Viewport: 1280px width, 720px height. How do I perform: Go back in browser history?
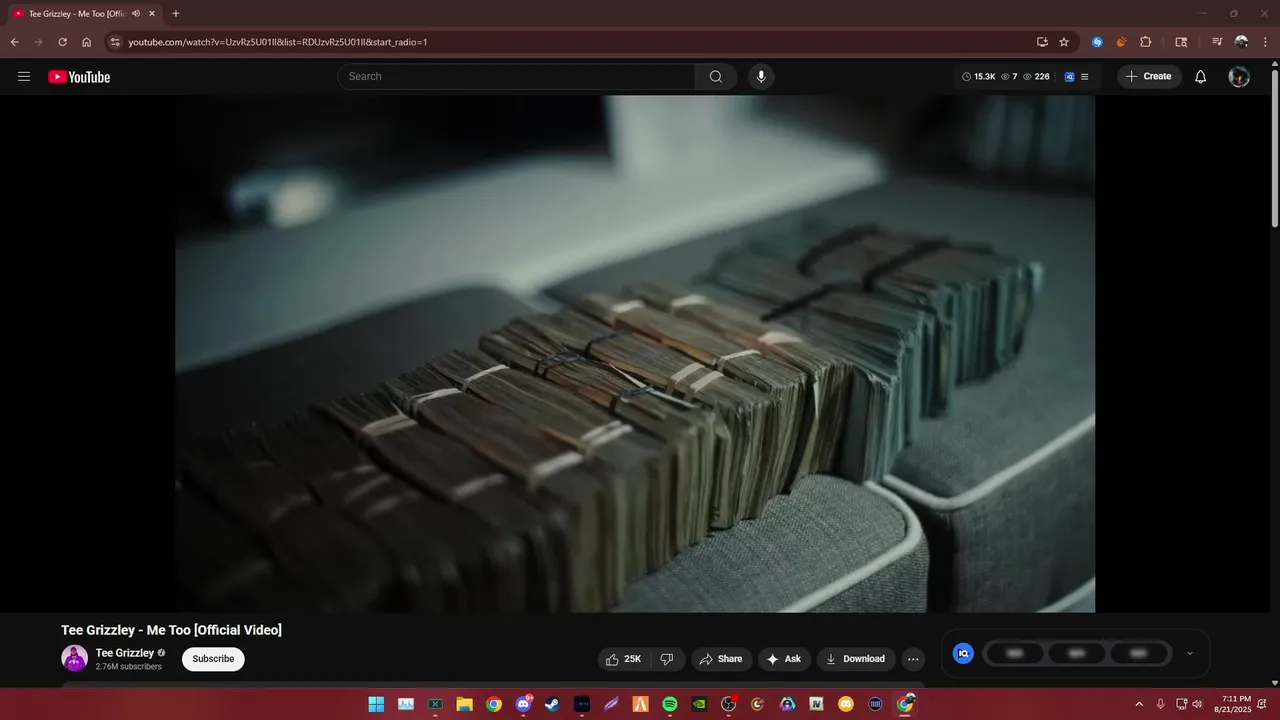tap(14, 42)
